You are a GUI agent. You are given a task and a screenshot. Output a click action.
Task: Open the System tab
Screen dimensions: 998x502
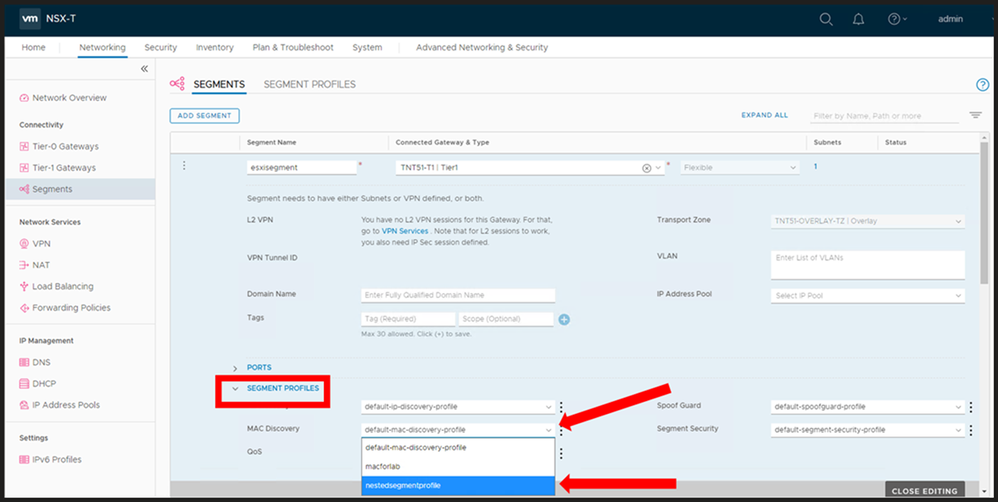pyautogui.click(x=367, y=47)
